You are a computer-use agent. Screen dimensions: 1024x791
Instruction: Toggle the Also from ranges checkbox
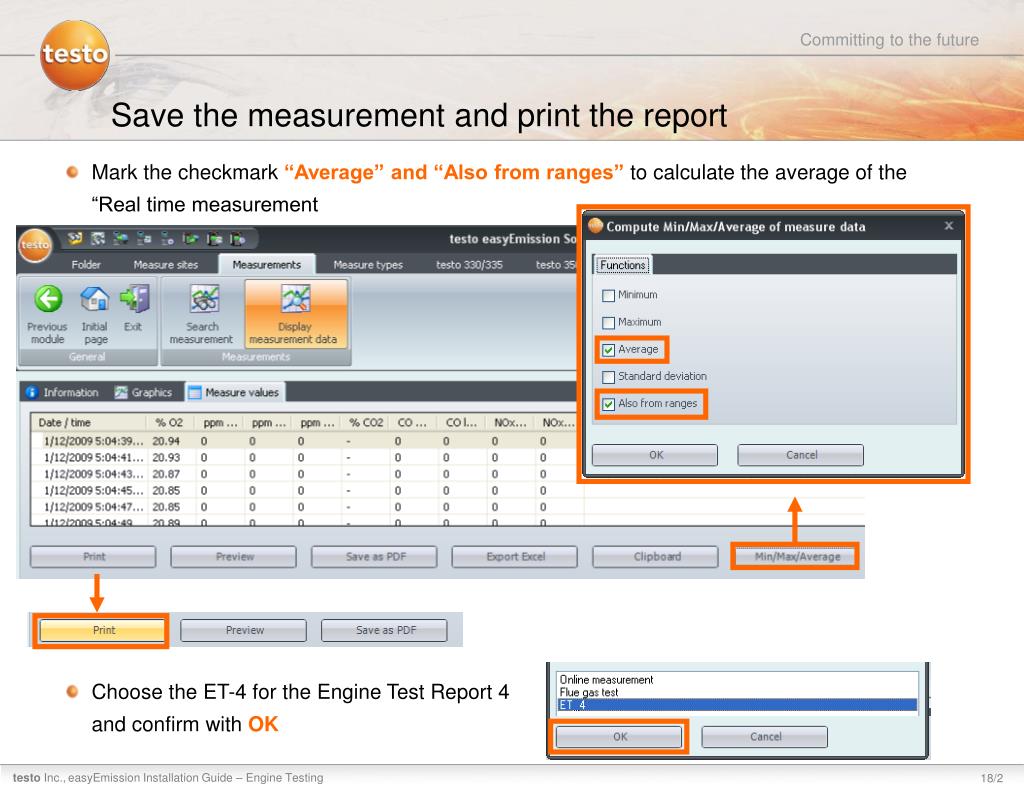coord(609,404)
